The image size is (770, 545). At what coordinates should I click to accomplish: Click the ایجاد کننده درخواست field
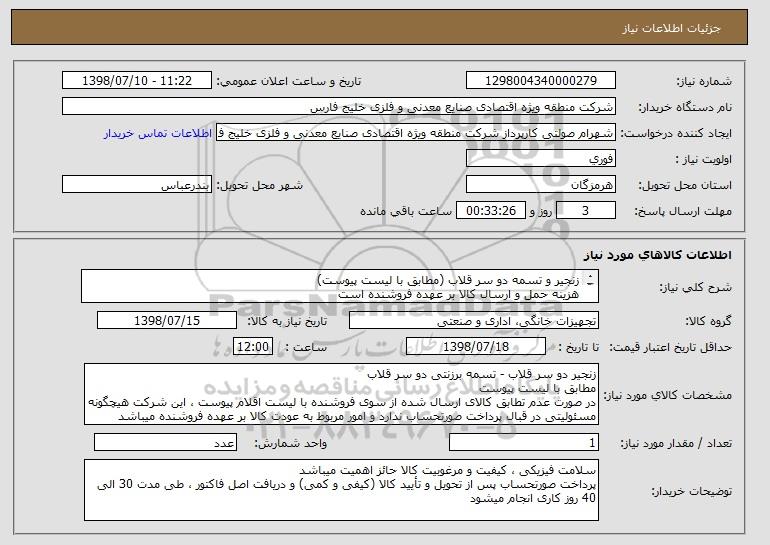pos(416,133)
